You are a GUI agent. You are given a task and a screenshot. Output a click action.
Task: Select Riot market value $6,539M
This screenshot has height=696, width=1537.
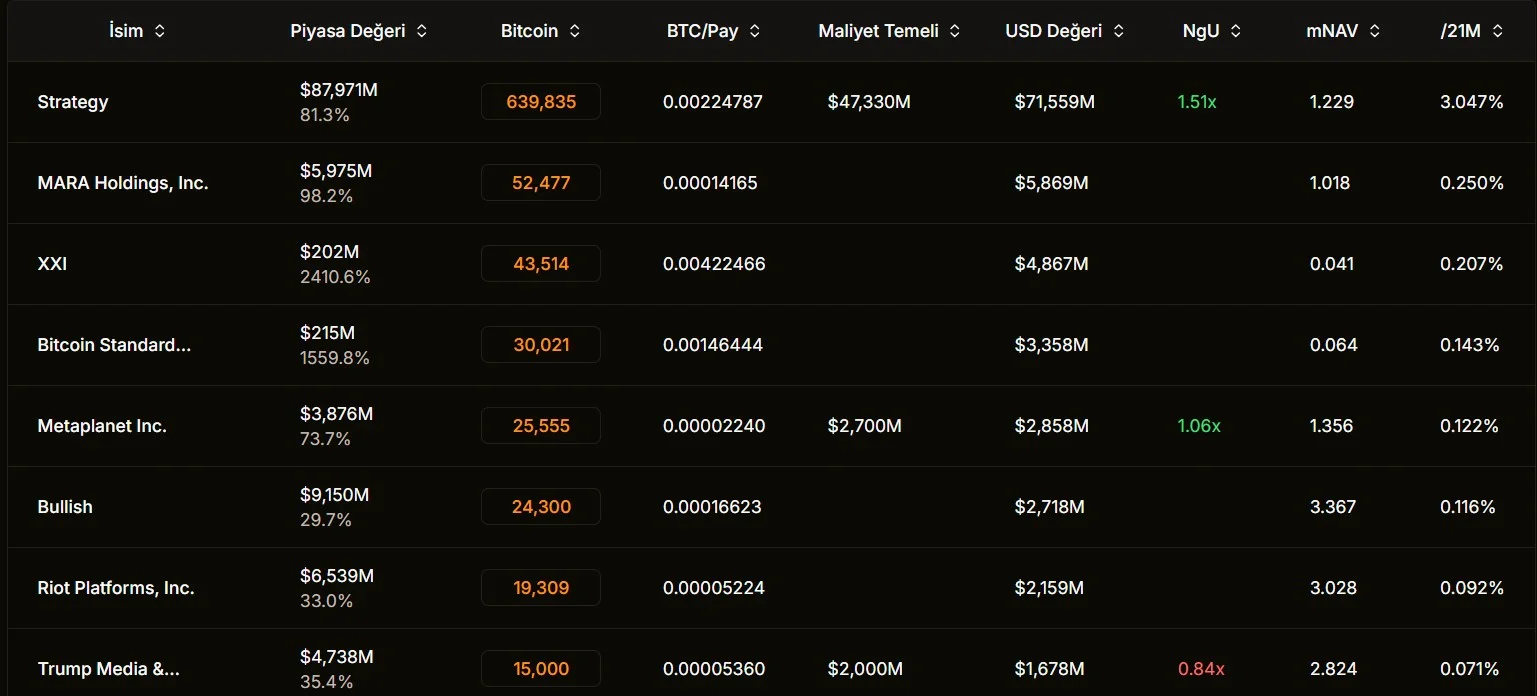click(337, 576)
